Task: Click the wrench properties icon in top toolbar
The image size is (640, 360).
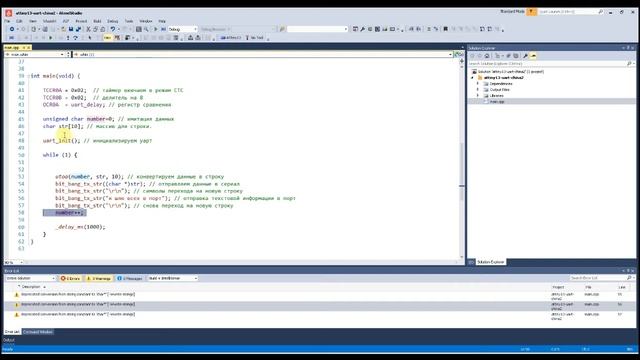Action: 362,29
